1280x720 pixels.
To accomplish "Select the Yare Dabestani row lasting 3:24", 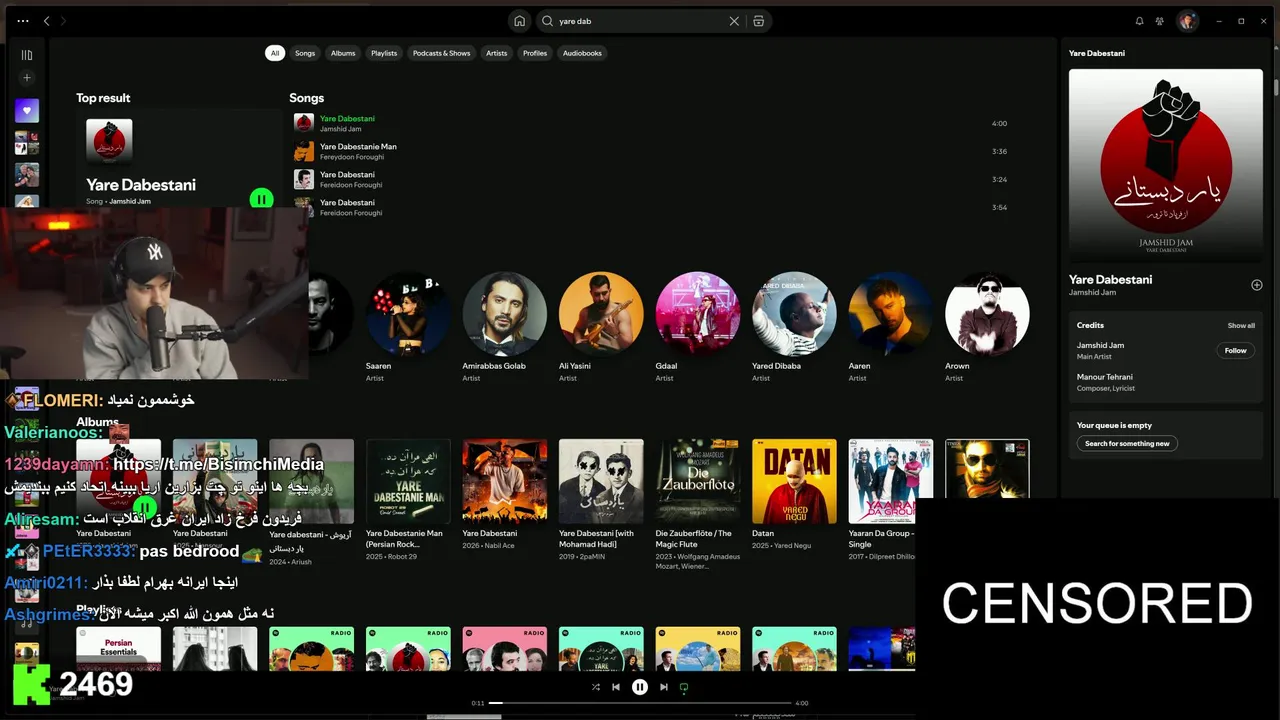I will pos(650,179).
